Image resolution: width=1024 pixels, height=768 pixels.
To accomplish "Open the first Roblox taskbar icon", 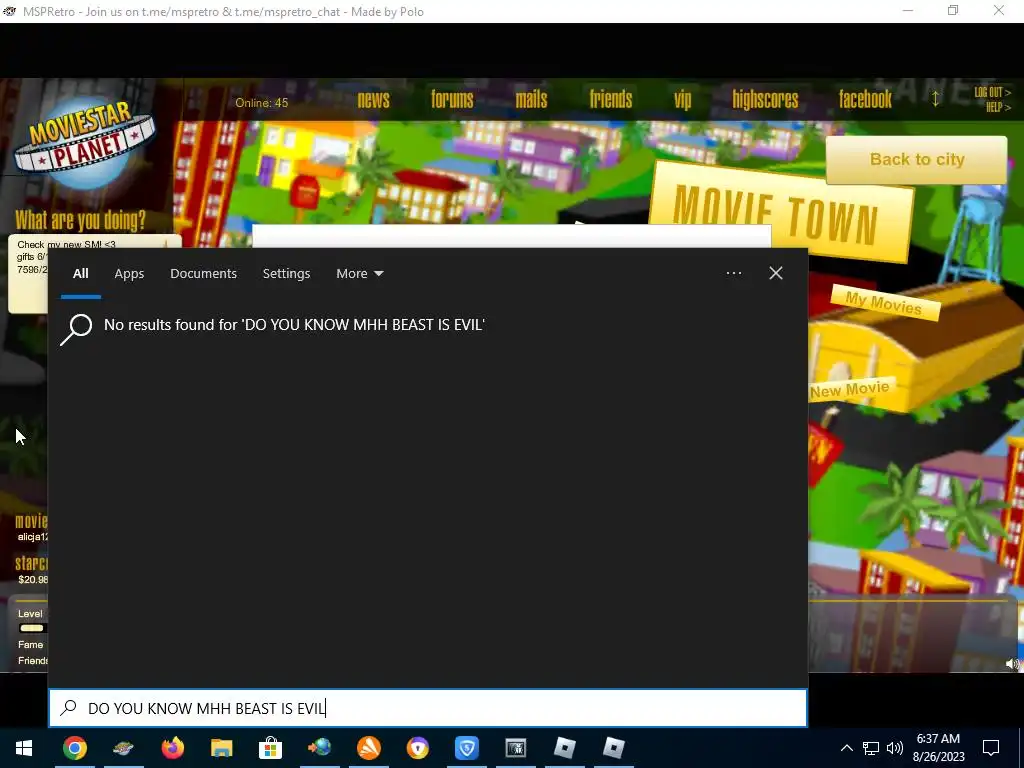I will 564,748.
